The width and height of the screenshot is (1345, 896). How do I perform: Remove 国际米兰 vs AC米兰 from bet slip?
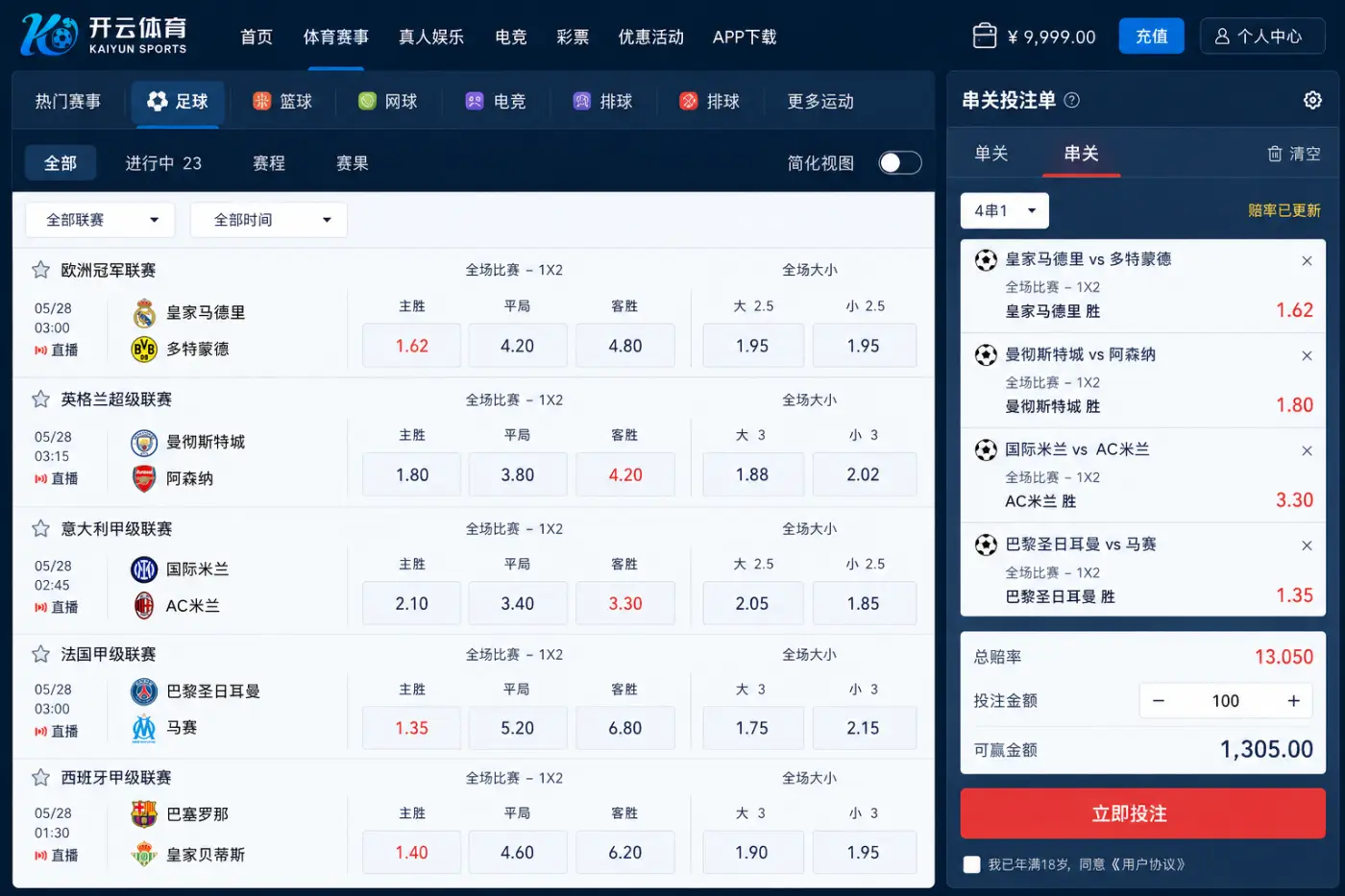pos(1307,451)
